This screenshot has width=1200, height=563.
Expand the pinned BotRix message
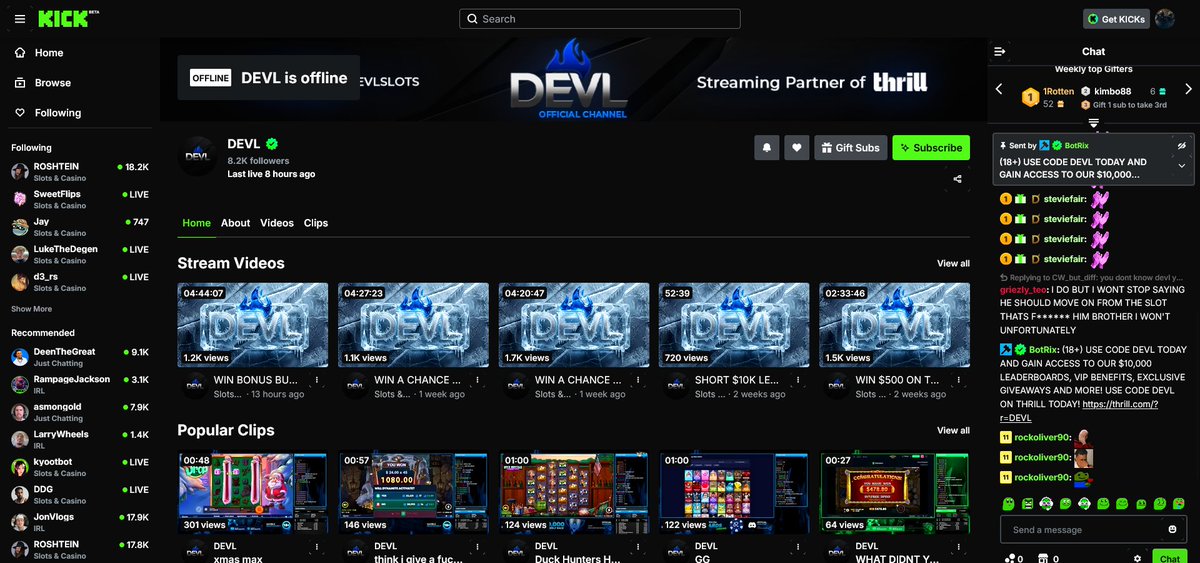[1181, 166]
